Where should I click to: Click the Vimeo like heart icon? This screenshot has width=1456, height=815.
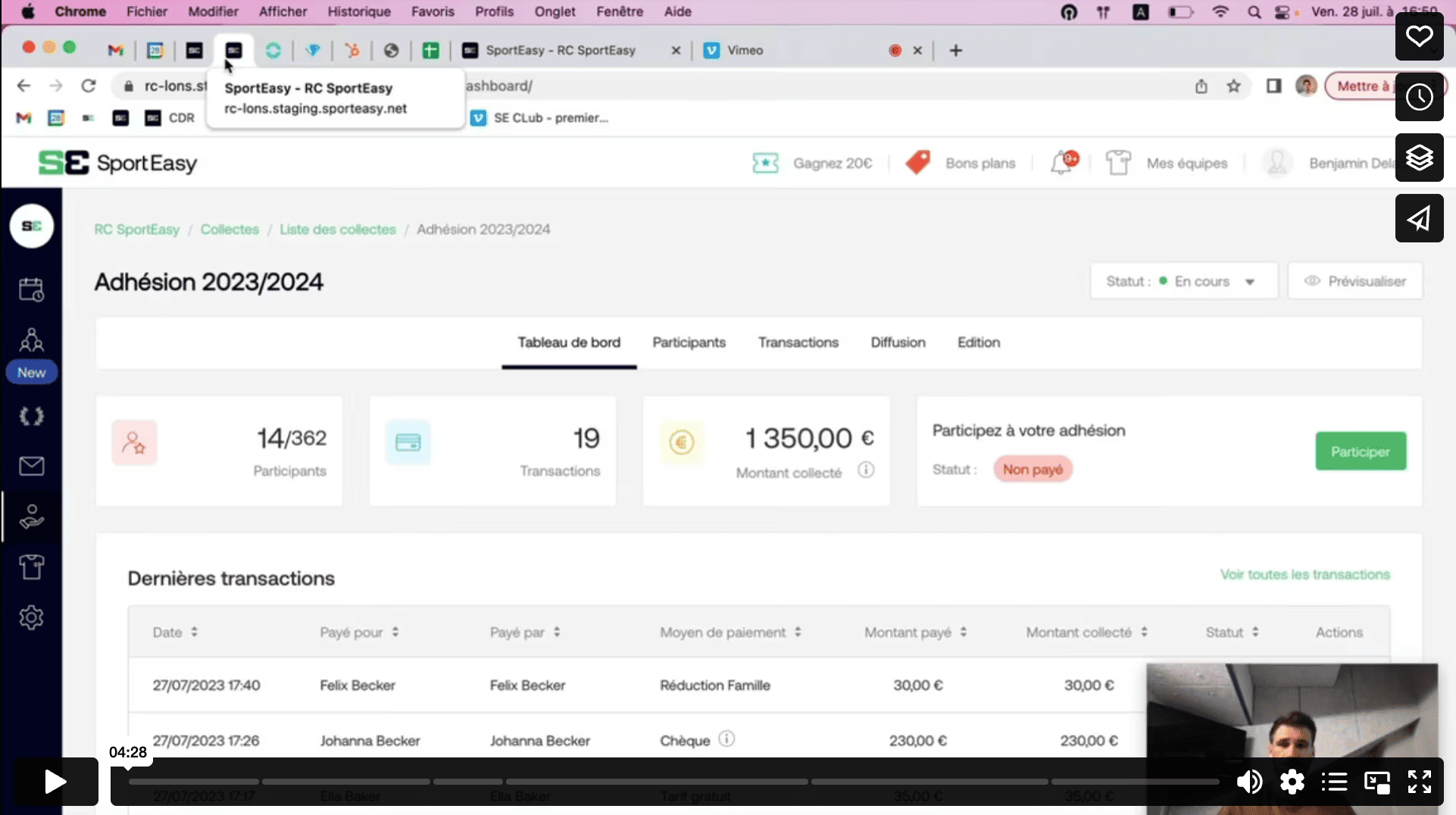point(1419,36)
